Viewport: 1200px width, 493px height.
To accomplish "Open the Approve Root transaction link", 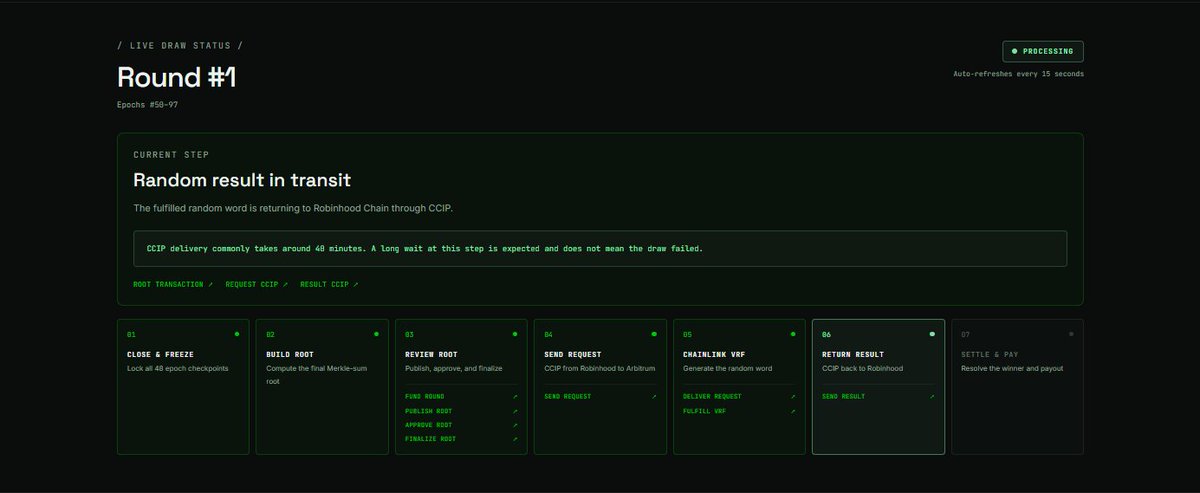I will click(x=461, y=425).
